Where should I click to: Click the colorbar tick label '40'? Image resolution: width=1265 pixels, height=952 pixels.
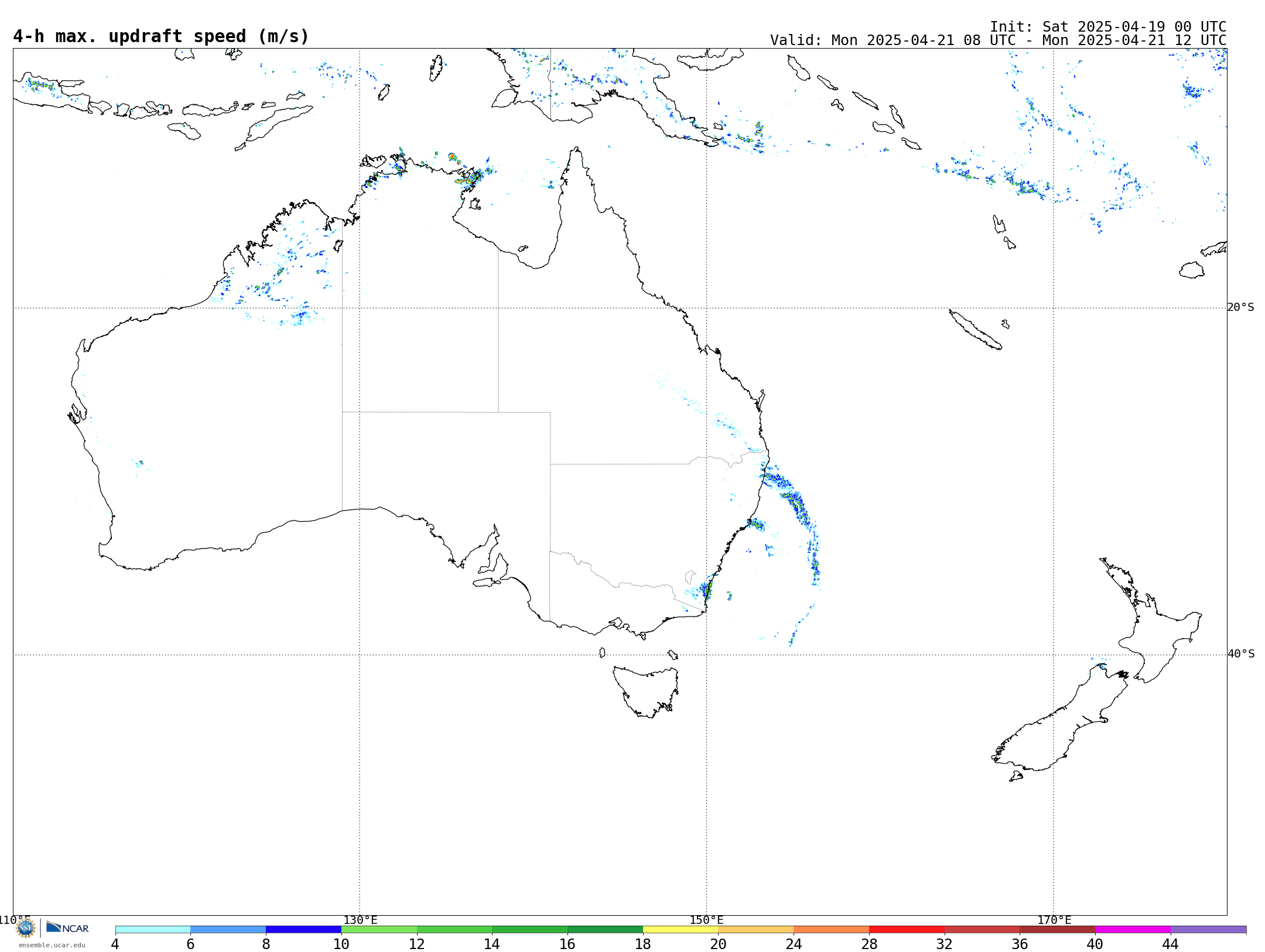(1095, 944)
